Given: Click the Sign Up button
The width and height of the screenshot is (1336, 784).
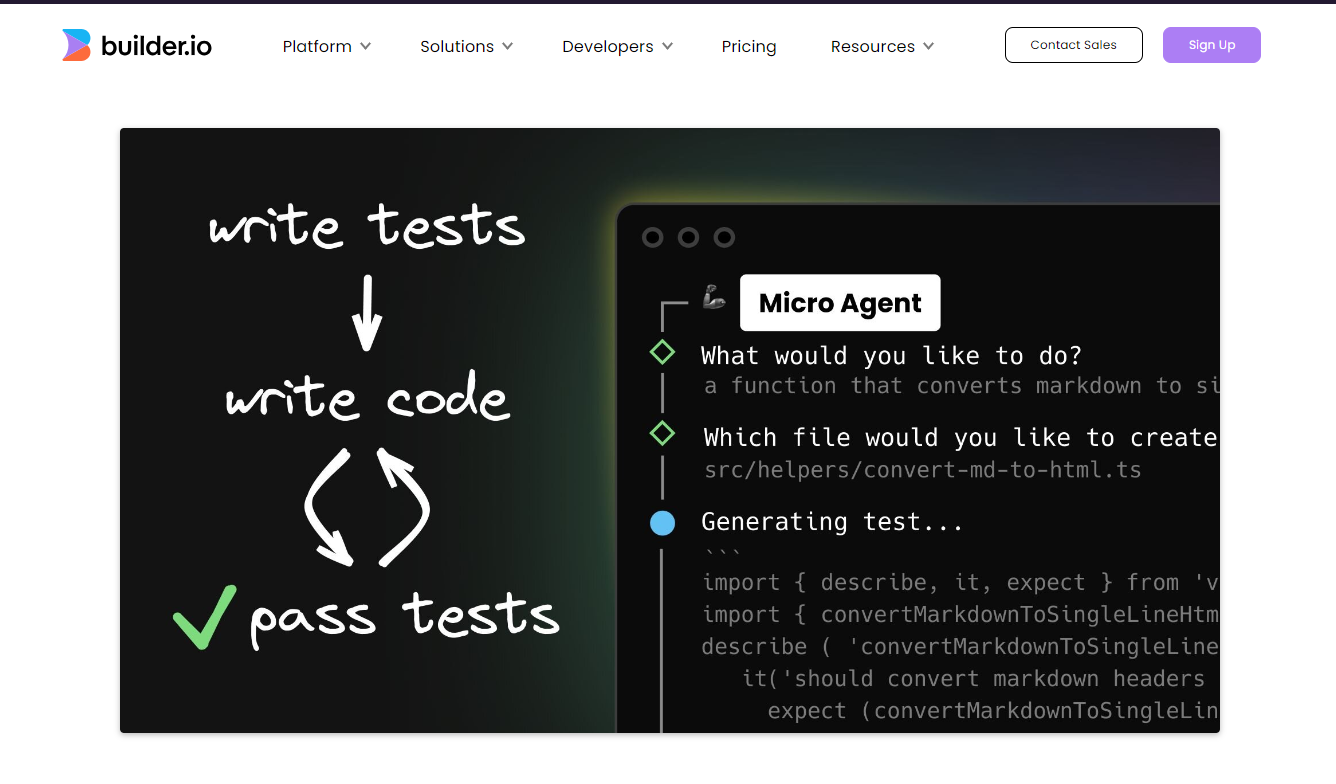Looking at the screenshot, I should pos(1211,44).
